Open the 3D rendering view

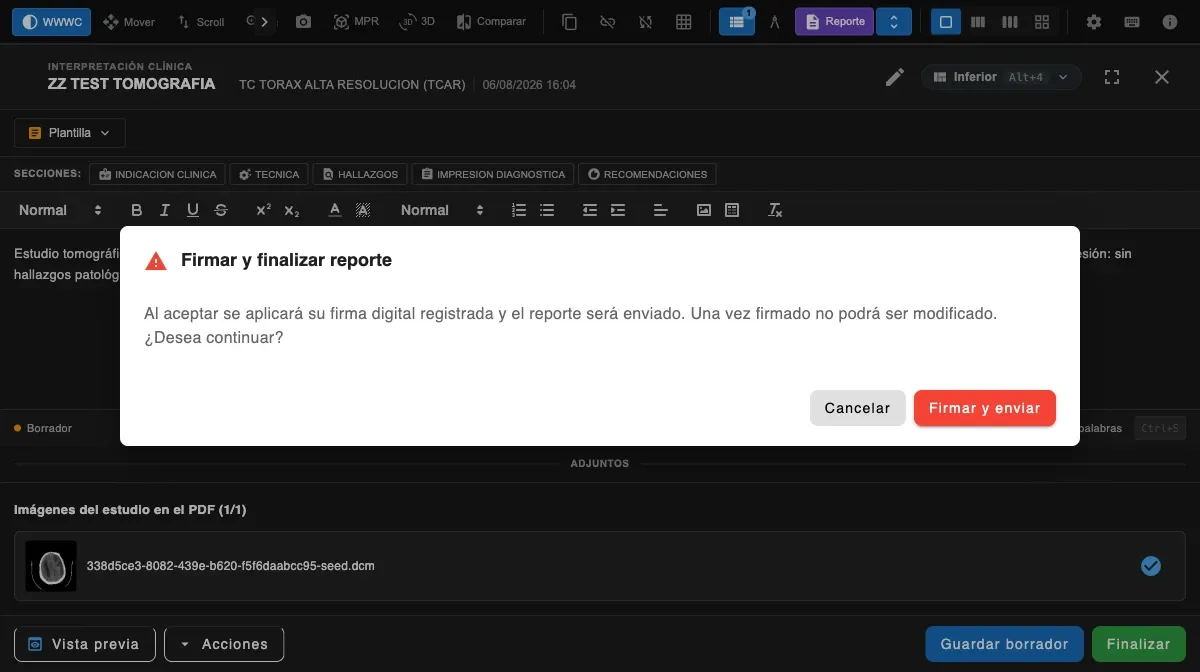click(x=417, y=21)
